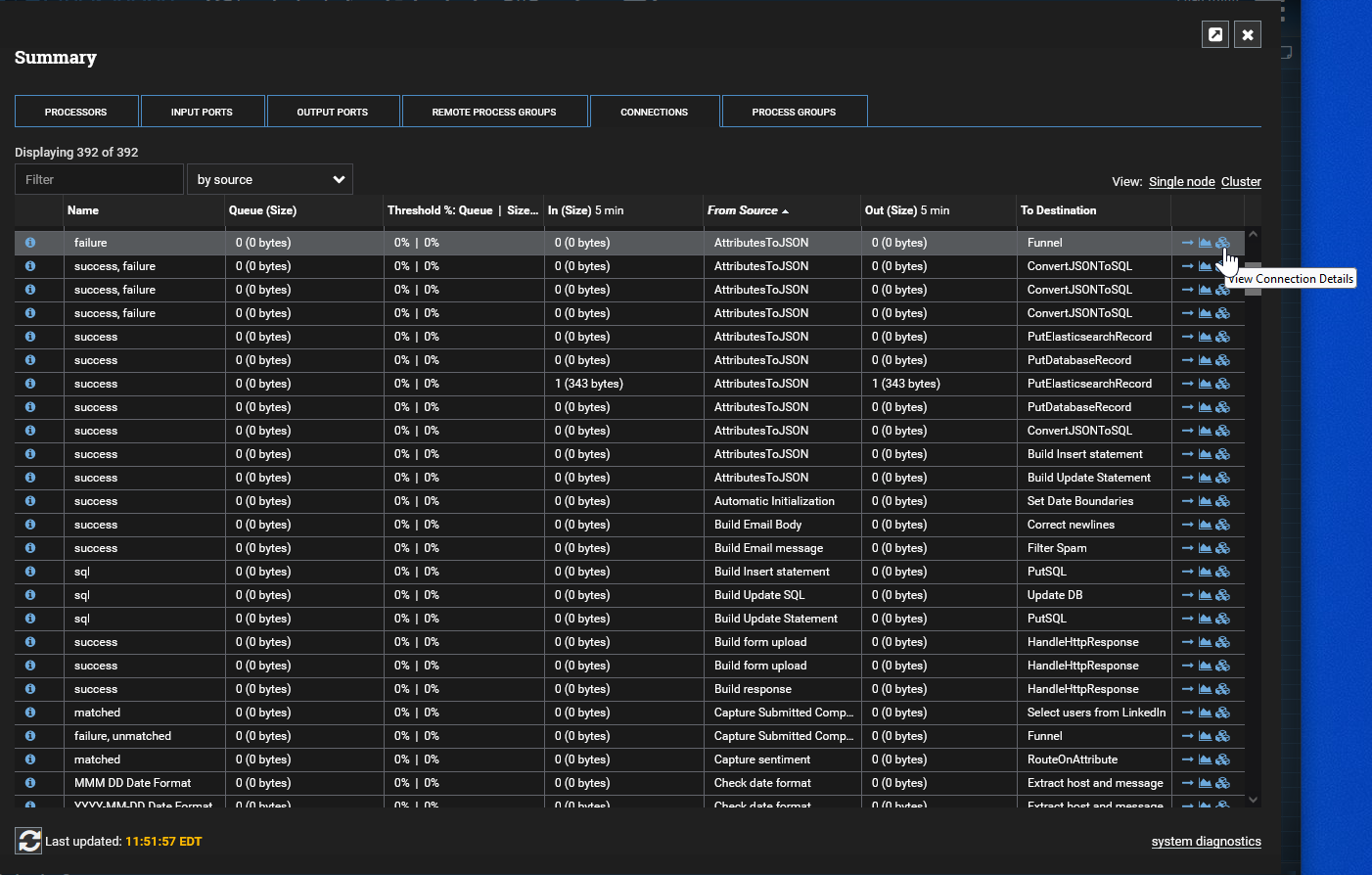Refresh the summary table

pos(28,841)
